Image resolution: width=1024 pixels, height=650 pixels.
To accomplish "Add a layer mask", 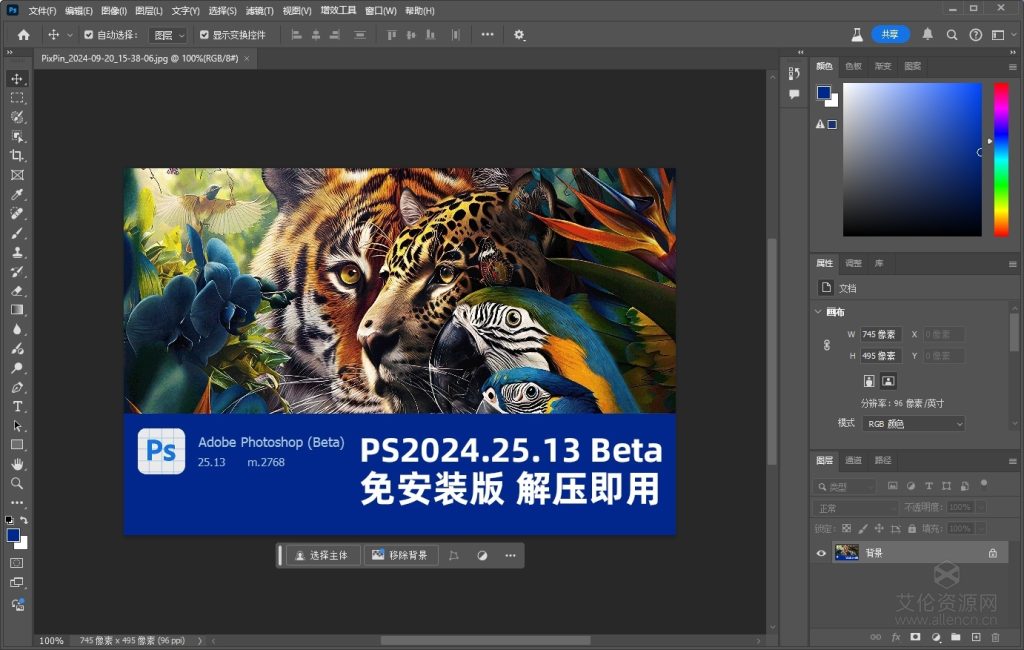I will pyautogui.click(x=916, y=637).
